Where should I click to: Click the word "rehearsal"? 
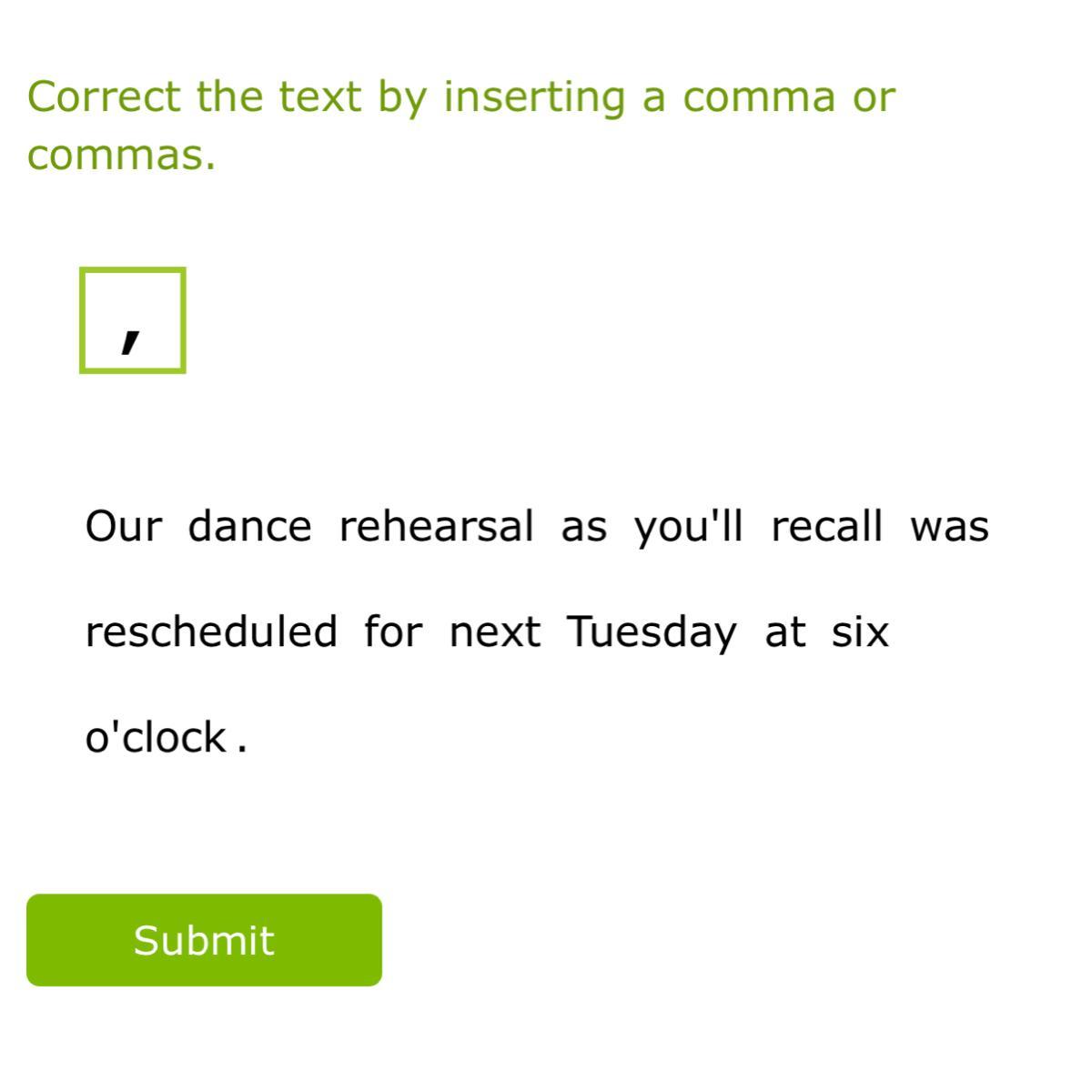coord(436,526)
